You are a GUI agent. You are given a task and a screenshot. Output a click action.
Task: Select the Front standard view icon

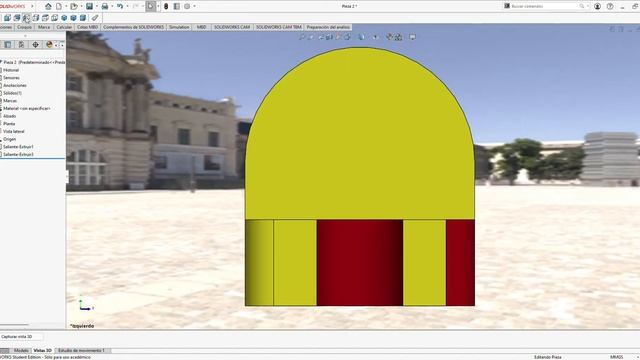(7, 18)
